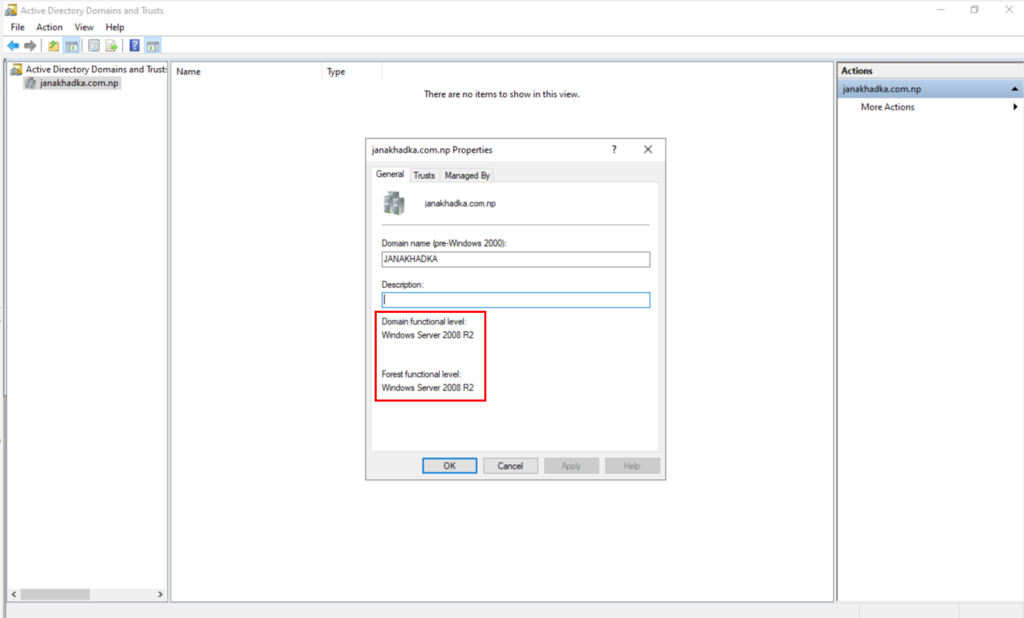Switch to the Trusts tab

(x=424, y=175)
